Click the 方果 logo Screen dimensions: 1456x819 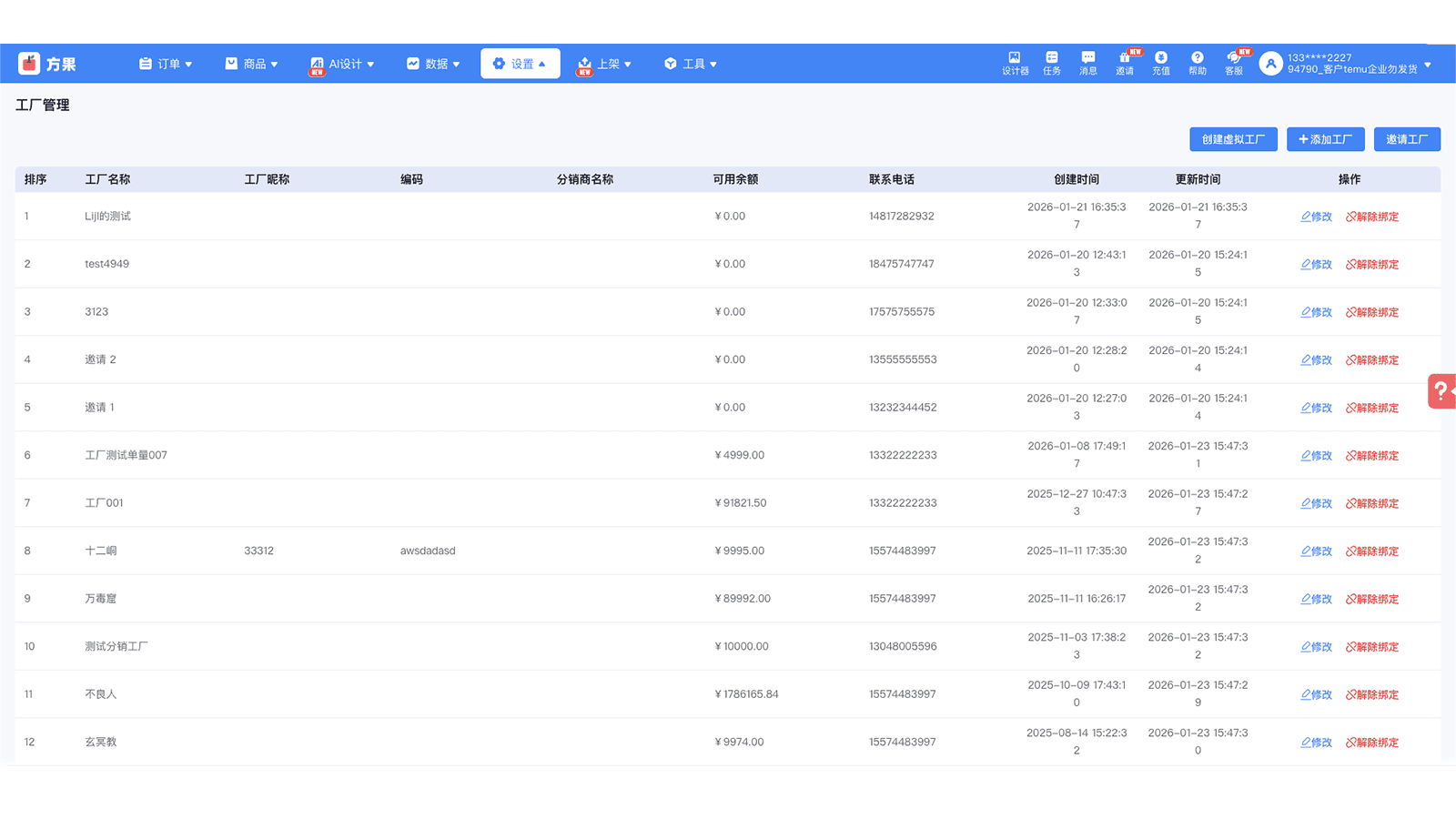coord(47,63)
